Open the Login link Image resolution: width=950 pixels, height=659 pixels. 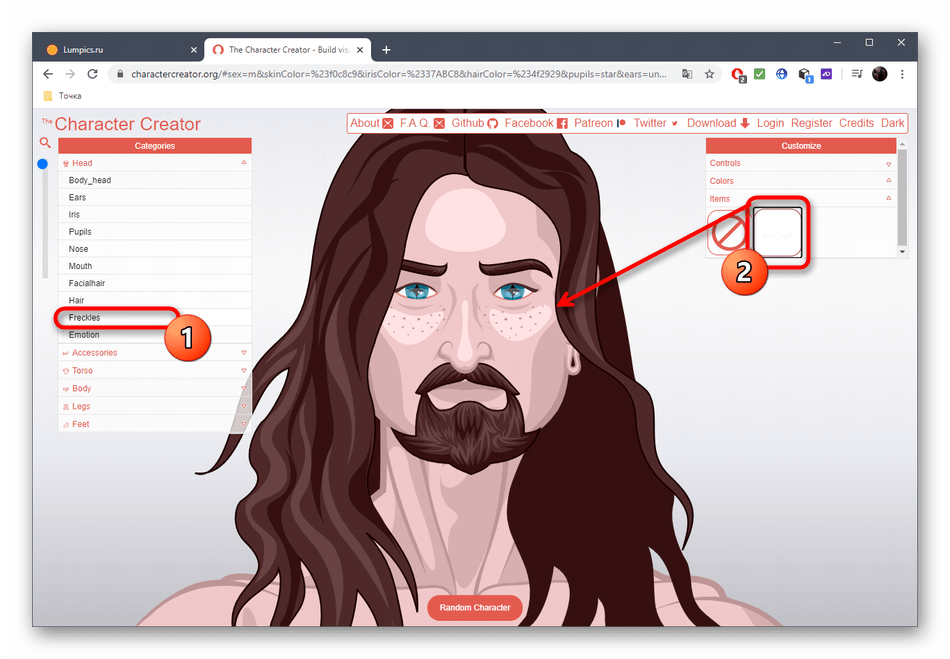pyautogui.click(x=770, y=123)
